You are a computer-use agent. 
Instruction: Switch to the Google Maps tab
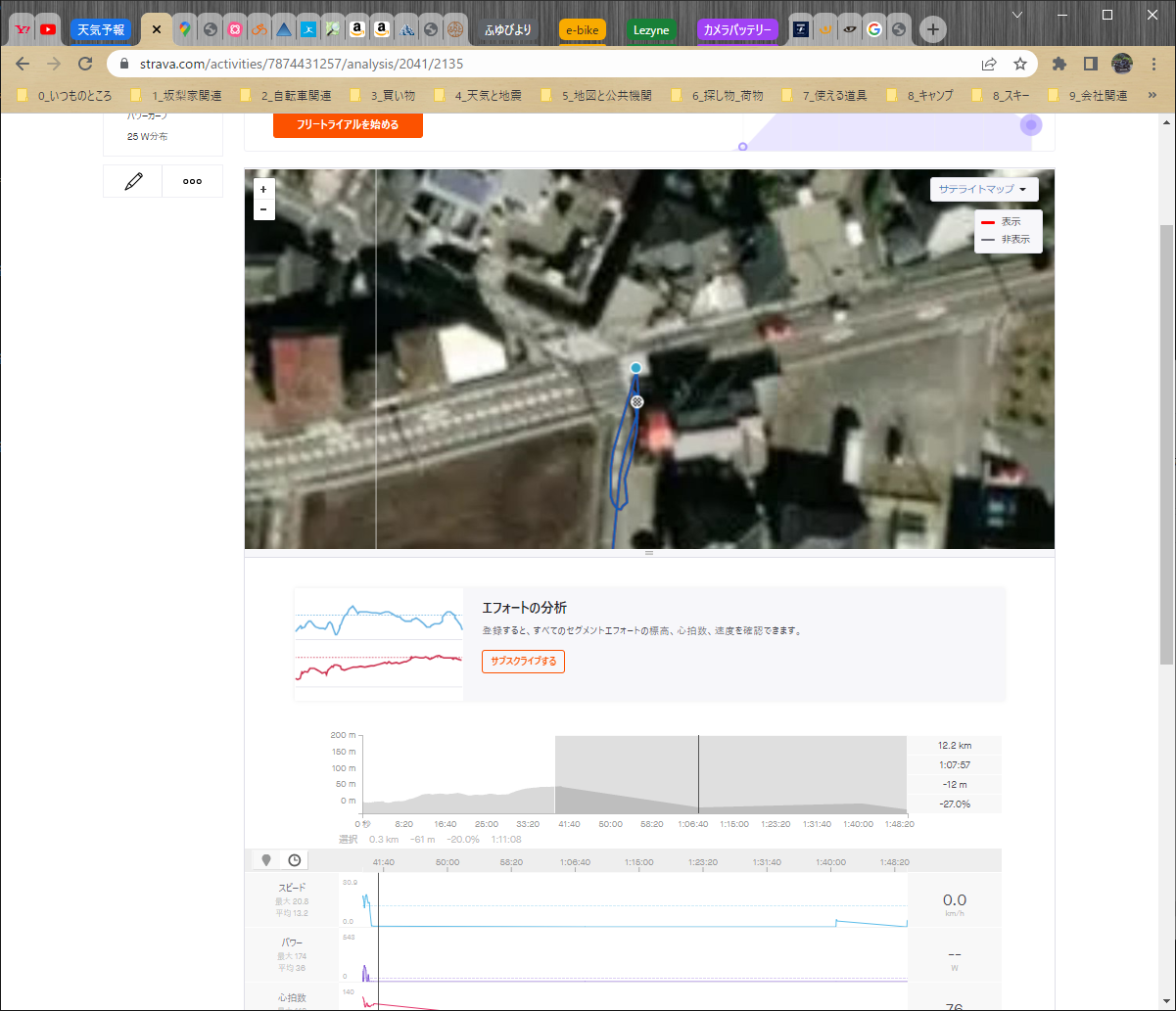[x=184, y=29]
